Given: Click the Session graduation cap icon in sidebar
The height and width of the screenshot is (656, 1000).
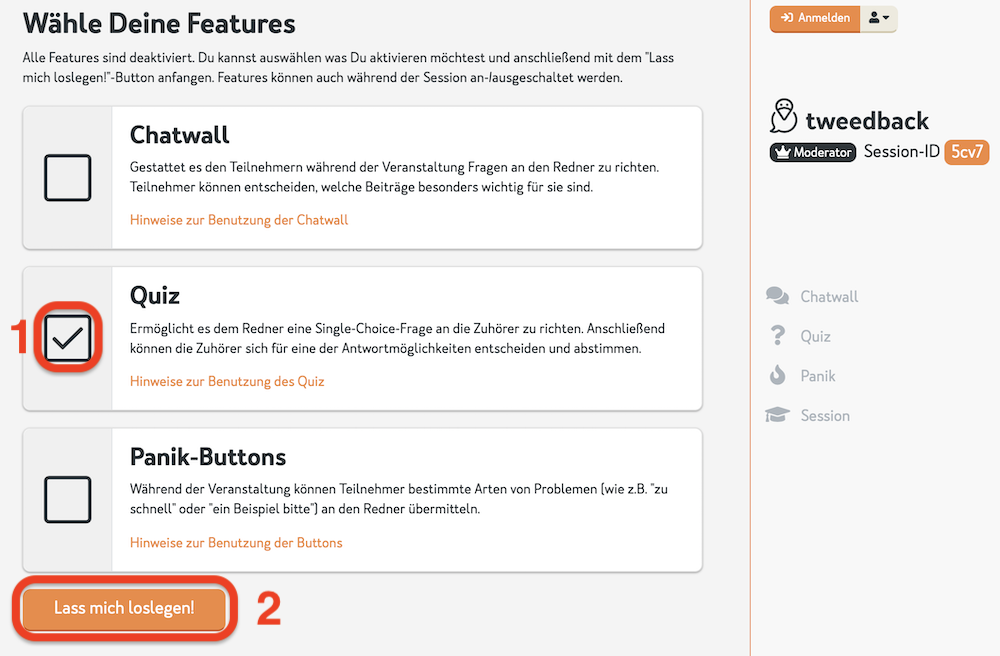Looking at the screenshot, I should point(778,415).
